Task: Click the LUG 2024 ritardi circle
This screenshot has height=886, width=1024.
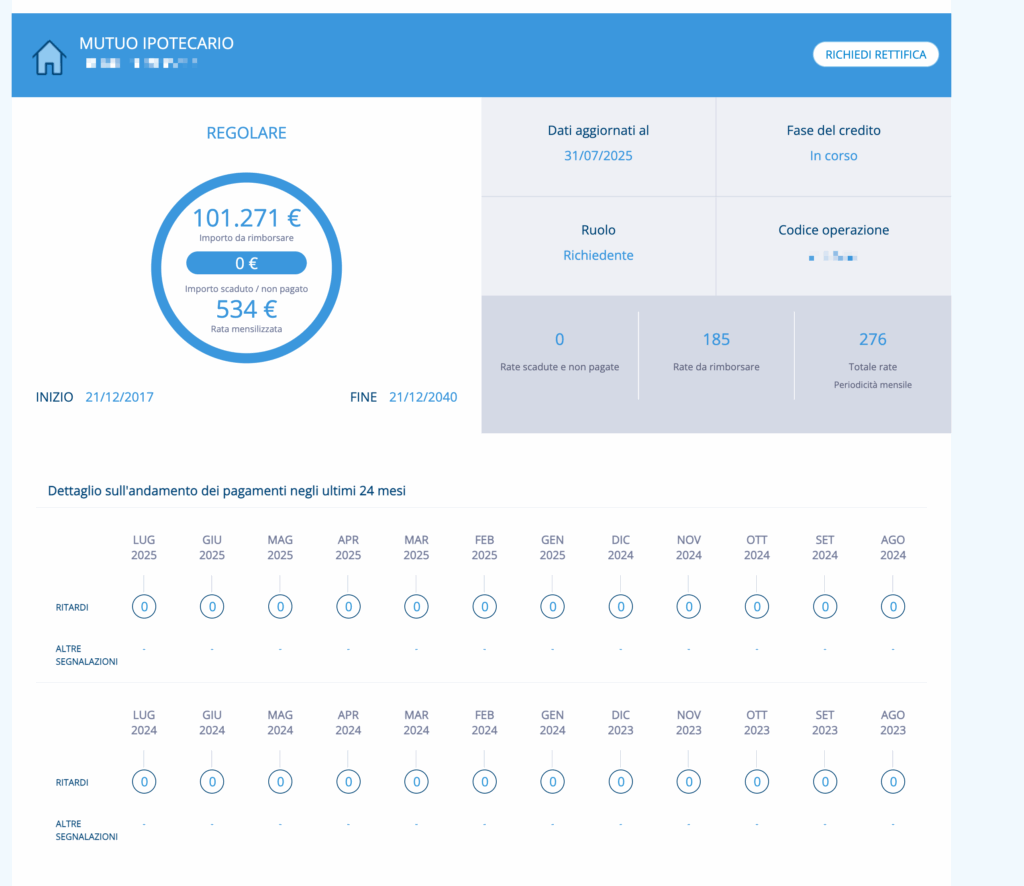Action: (x=144, y=781)
